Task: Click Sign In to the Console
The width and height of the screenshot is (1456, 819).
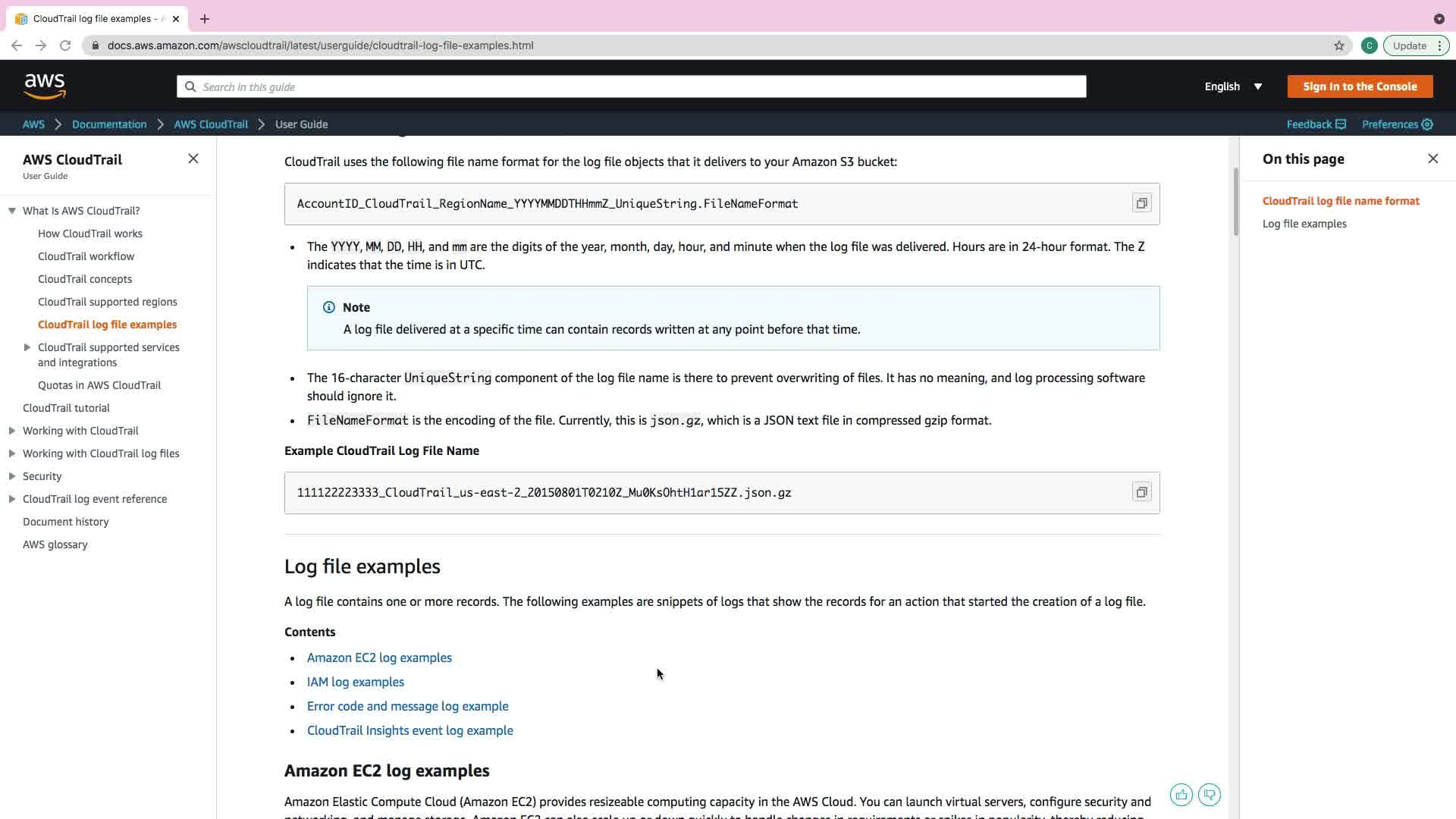Action: [x=1359, y=86]
